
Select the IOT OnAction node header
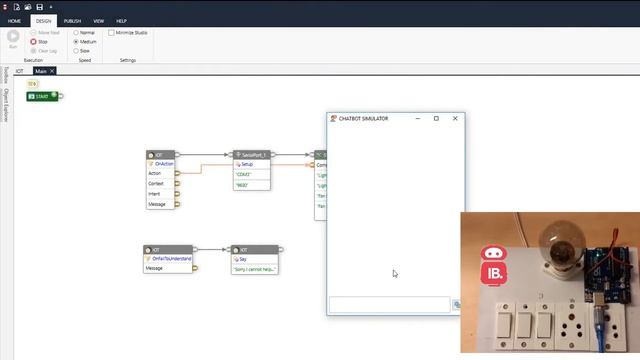pos(160,155)
